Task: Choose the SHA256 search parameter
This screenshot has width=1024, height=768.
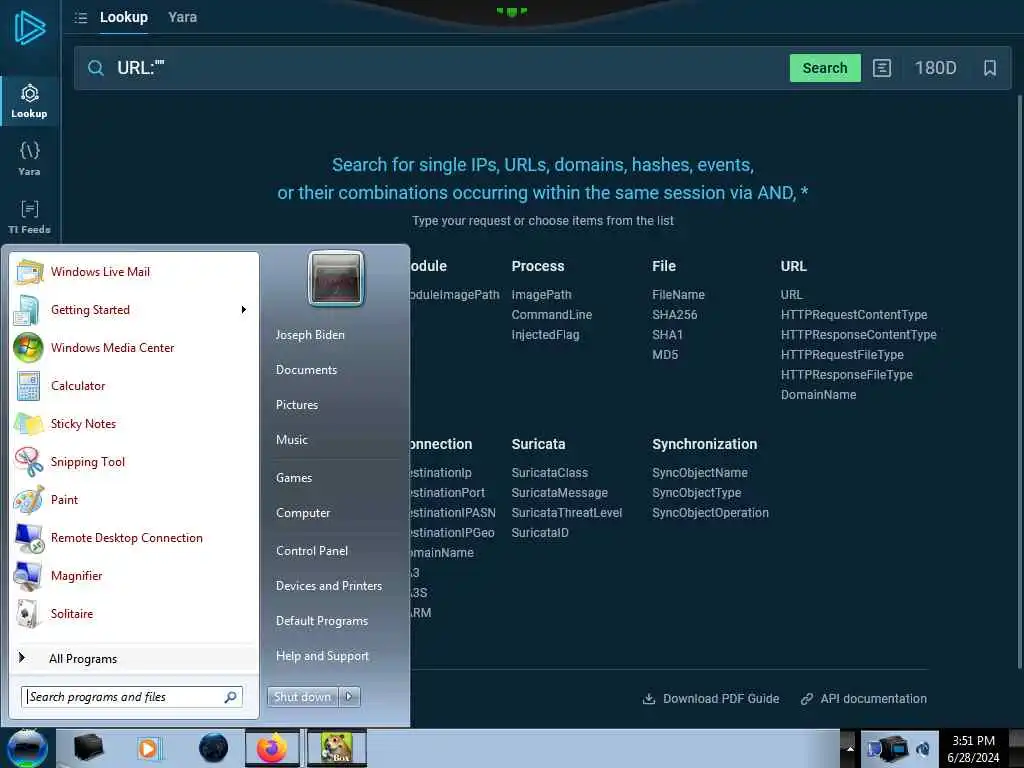Action: click(675, 315)
